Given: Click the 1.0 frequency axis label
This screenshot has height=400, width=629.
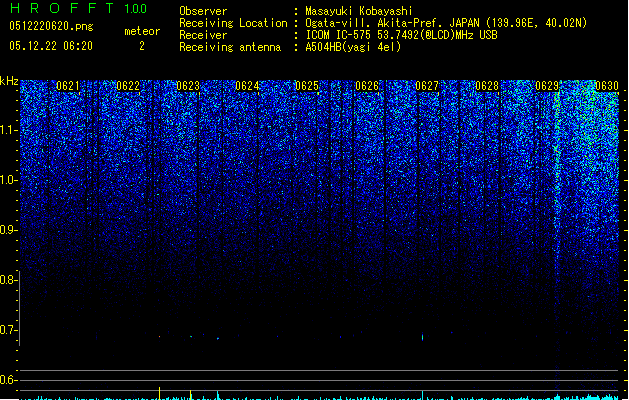Looking at the screenshot, I should [9, 180].
